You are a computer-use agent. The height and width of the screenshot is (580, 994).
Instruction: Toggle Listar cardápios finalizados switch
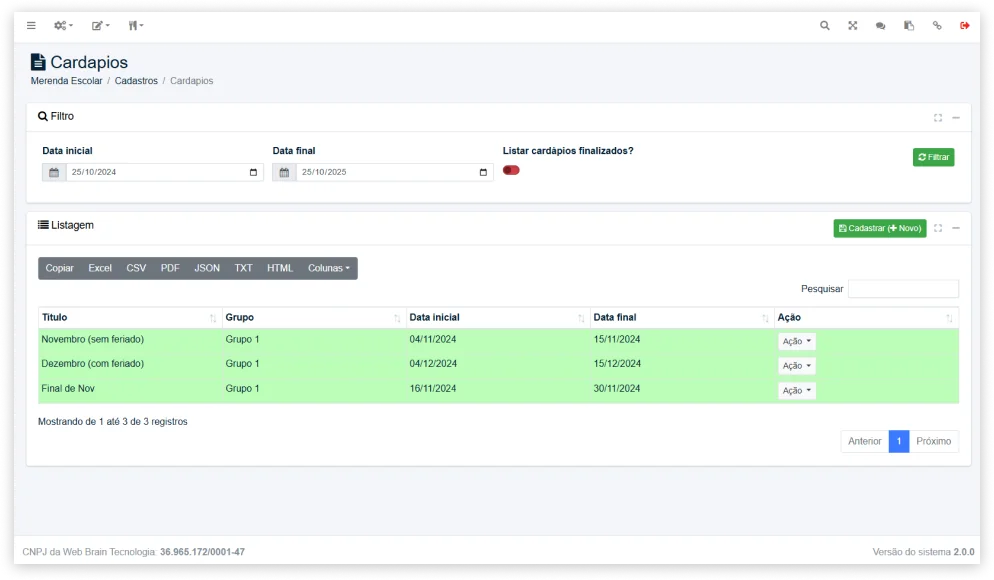pyautogui.click(x=511, y=170)
